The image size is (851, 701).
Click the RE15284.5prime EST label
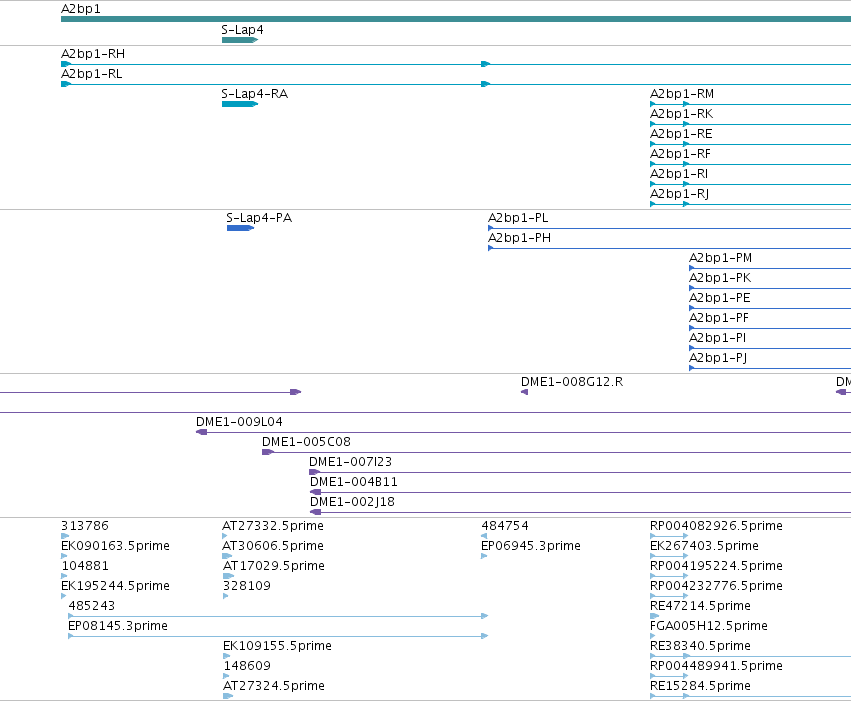click(x=700, y=687)
